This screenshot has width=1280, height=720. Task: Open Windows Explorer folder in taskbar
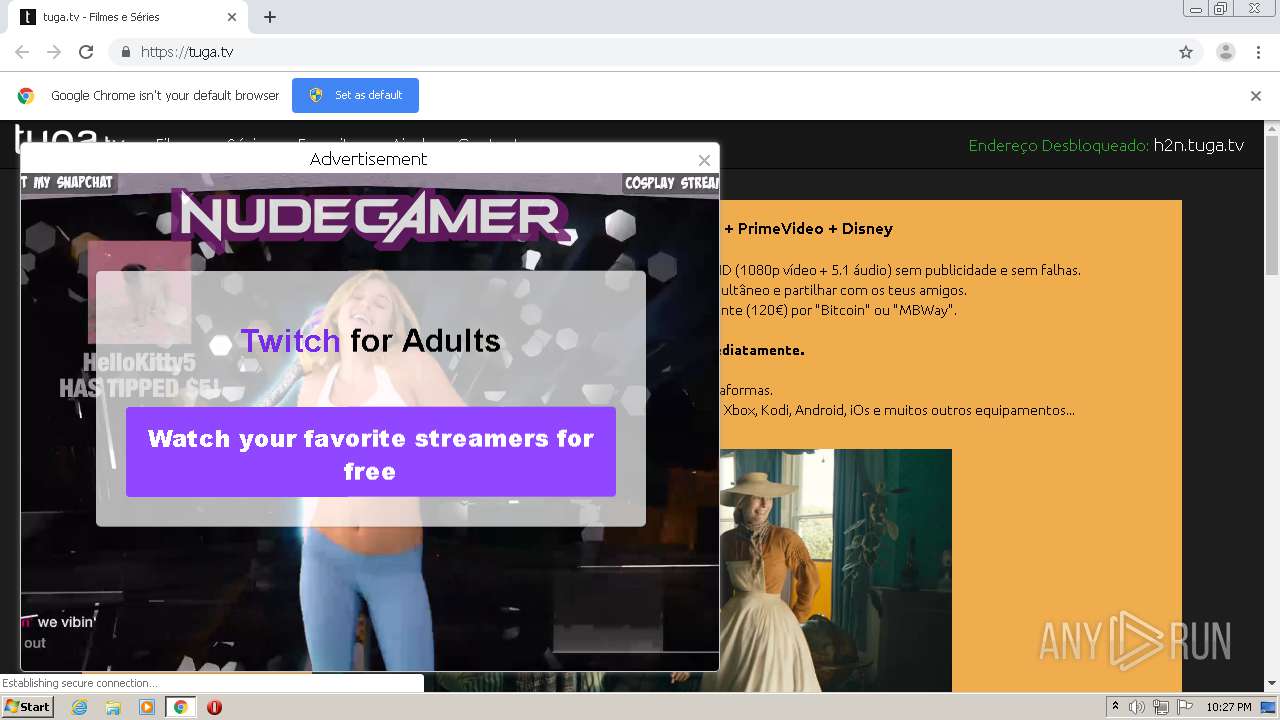[113, 707]
